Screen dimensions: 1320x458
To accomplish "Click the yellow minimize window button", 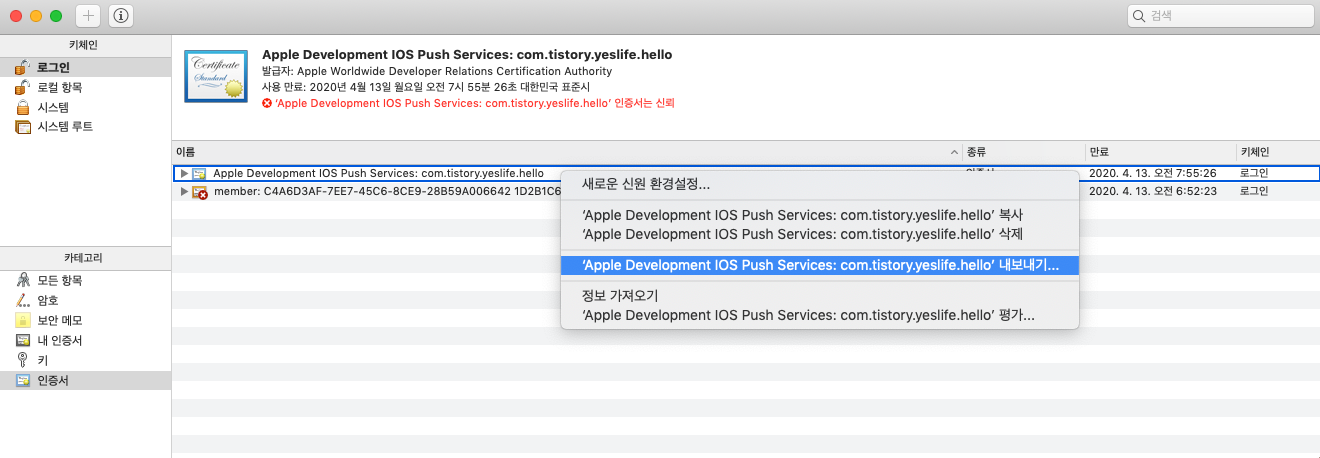I will tap(36, 16).
